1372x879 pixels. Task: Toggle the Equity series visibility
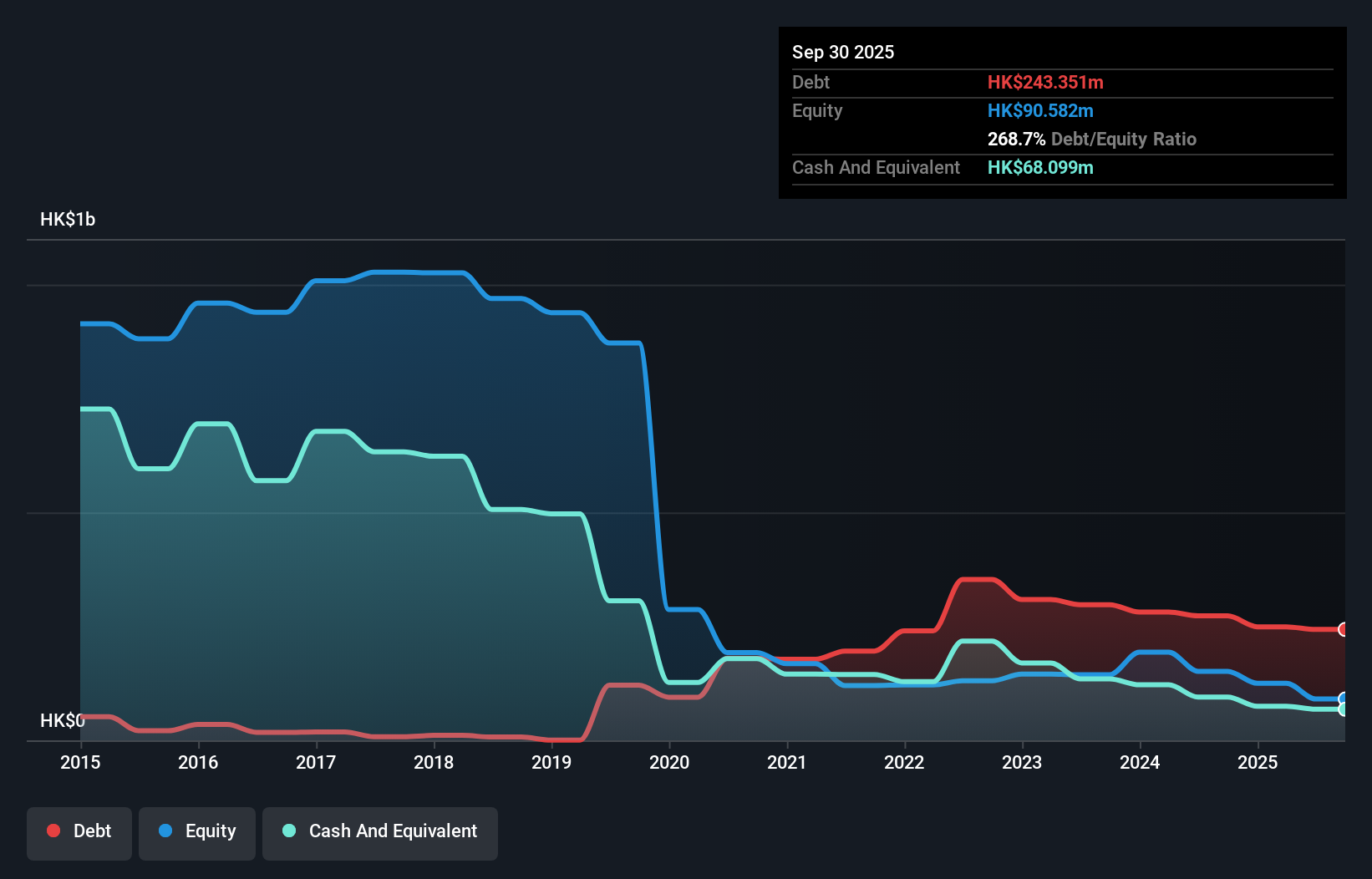click(196, 831)
